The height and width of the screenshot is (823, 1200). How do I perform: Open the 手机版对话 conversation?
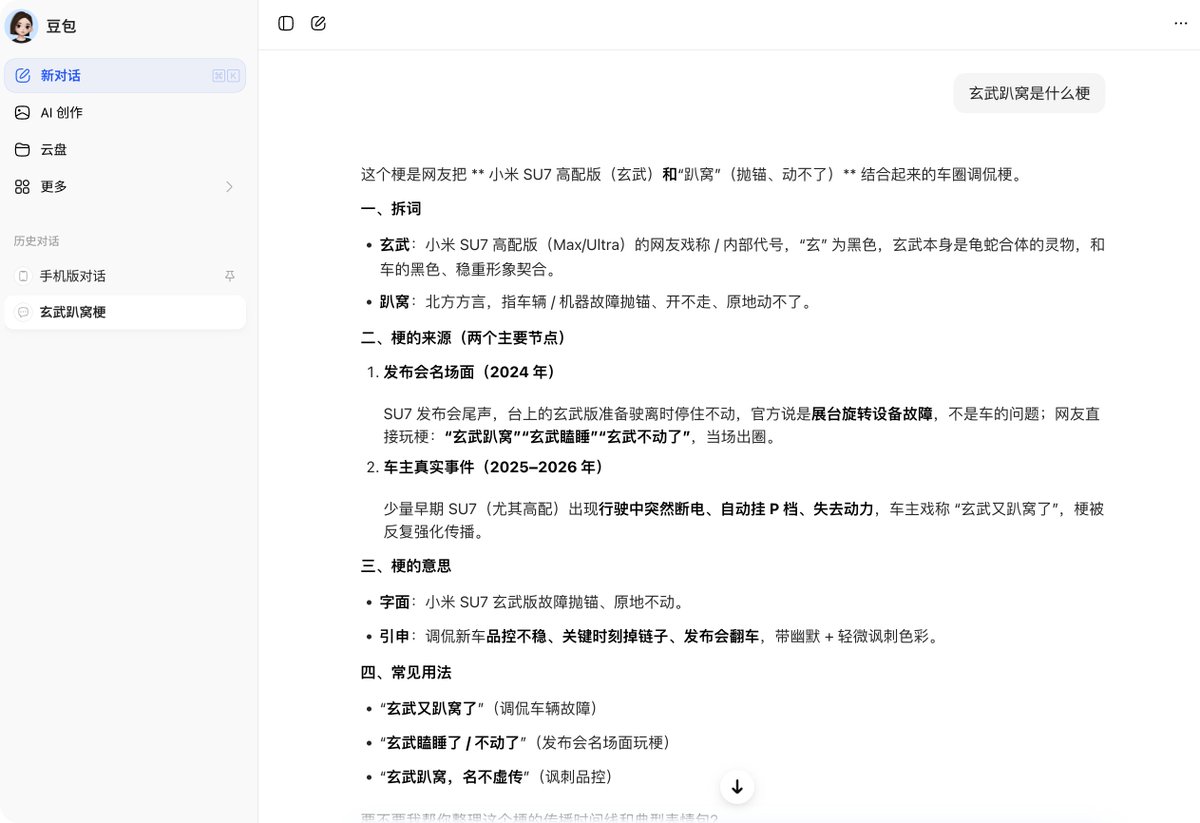pos(125,276)
